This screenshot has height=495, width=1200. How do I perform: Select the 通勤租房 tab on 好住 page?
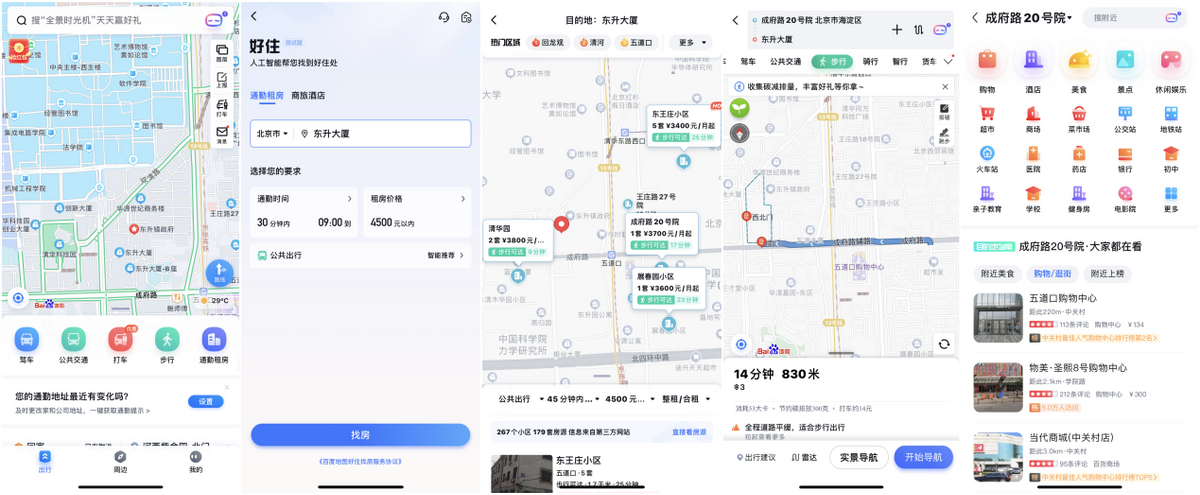coord(267,95)
